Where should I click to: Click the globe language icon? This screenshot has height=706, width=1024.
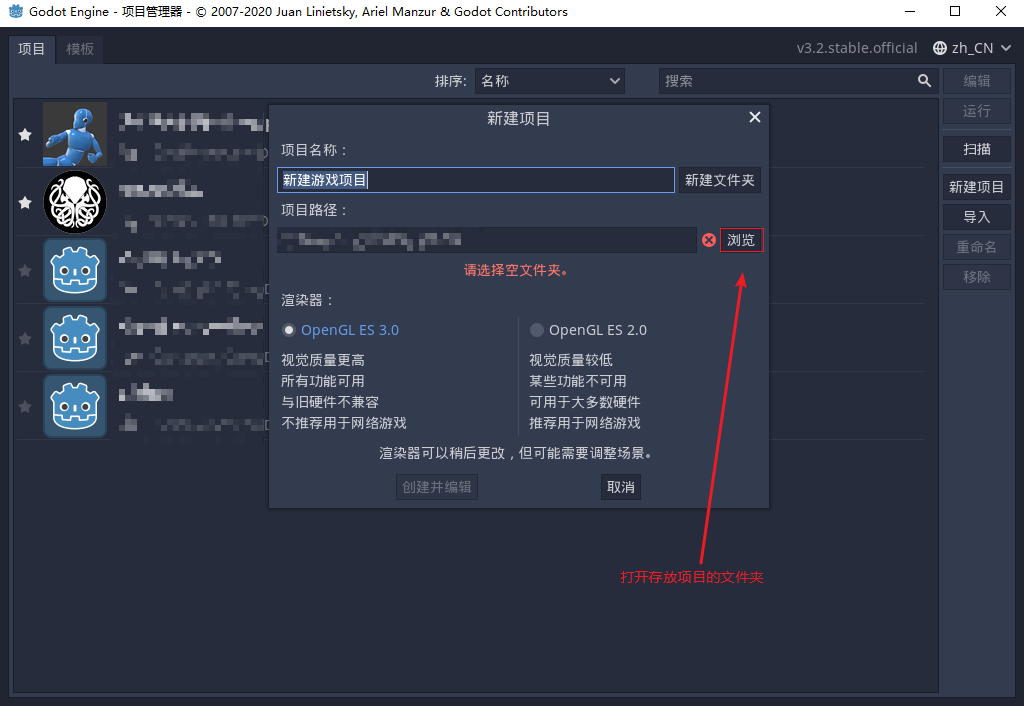coord(940,48)
